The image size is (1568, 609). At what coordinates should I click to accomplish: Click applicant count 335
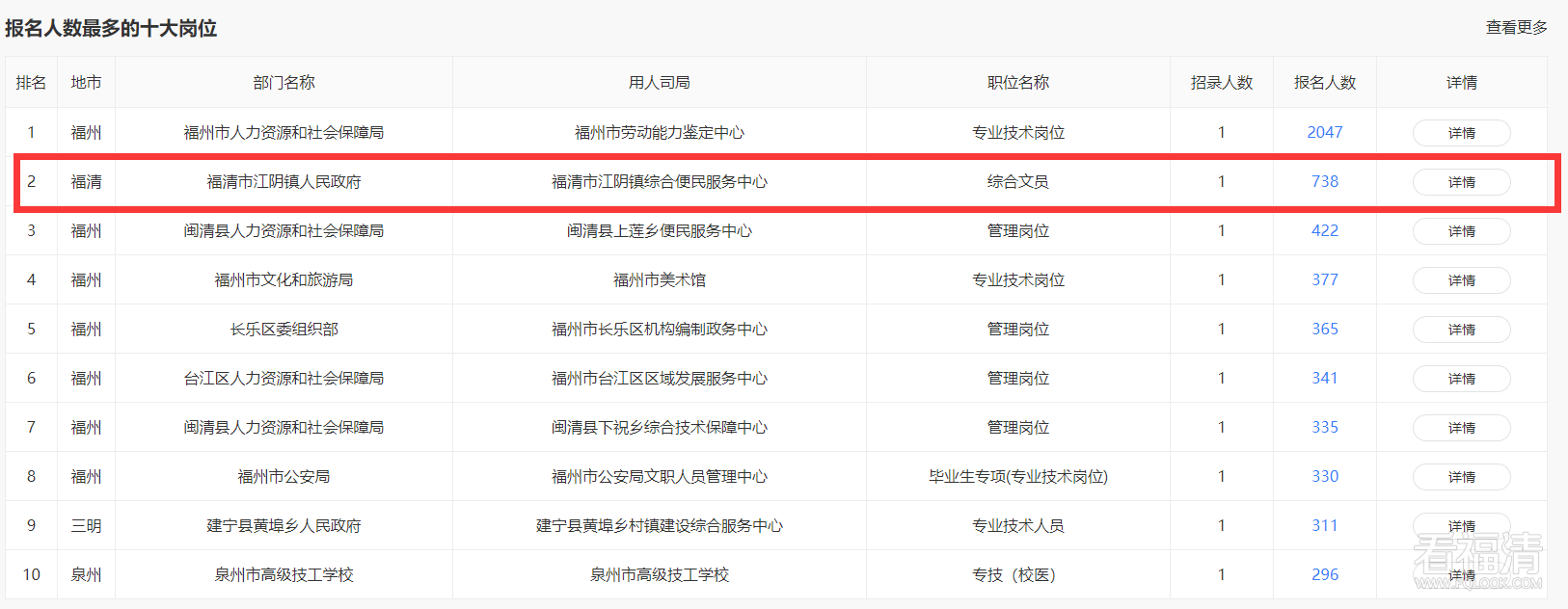coord(1324,427)
